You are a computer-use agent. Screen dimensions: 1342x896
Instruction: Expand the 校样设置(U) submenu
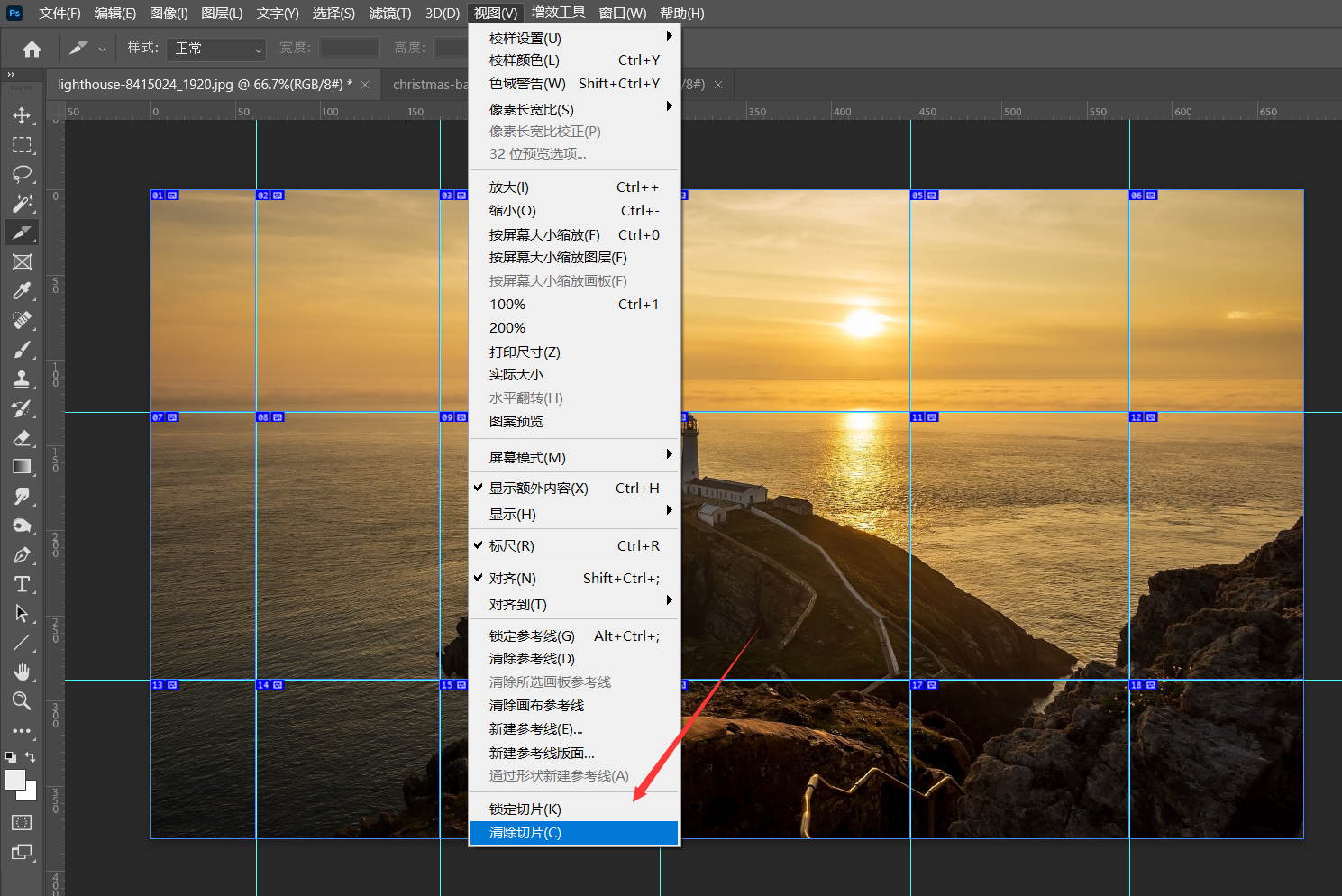[574, 38]
